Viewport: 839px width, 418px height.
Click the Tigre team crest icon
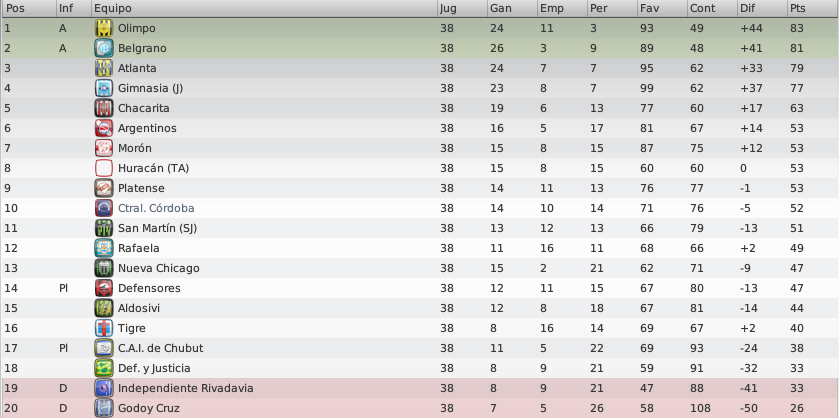tap(104, 328)
